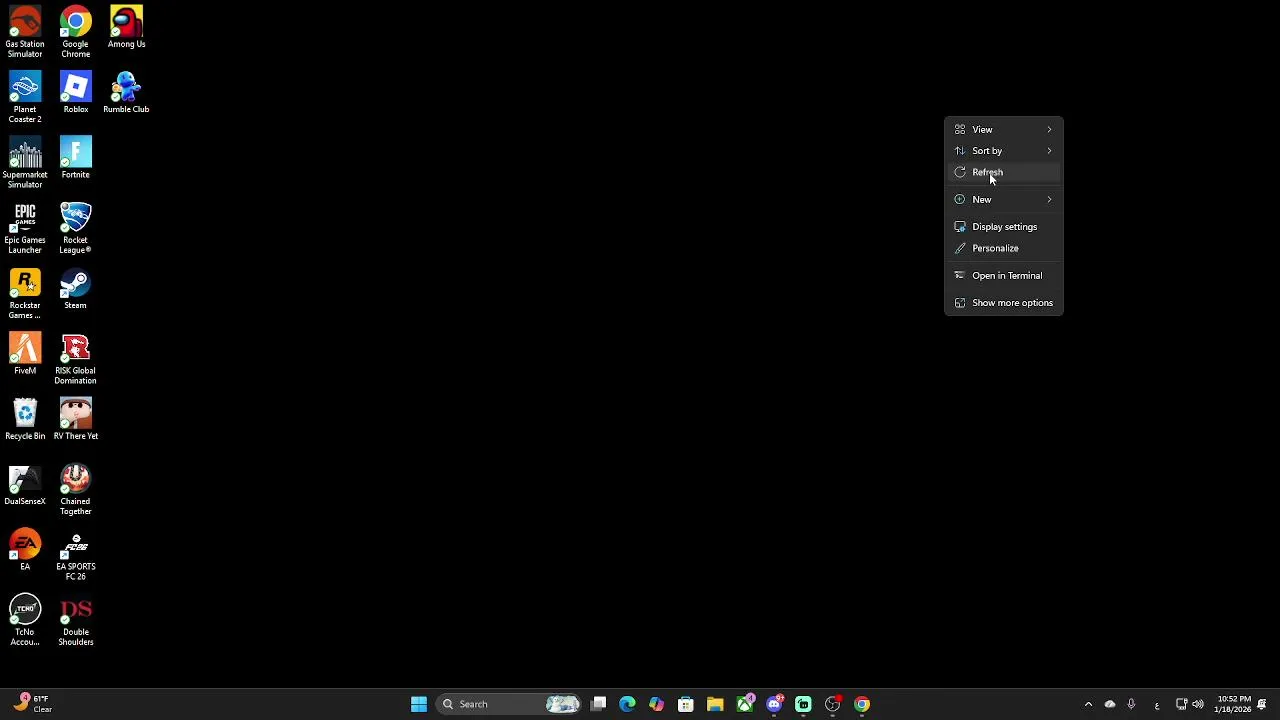The image size is (1280, 720).
Task: Open Gas Station Simulator desktop icon
Action: coord(25,32)
